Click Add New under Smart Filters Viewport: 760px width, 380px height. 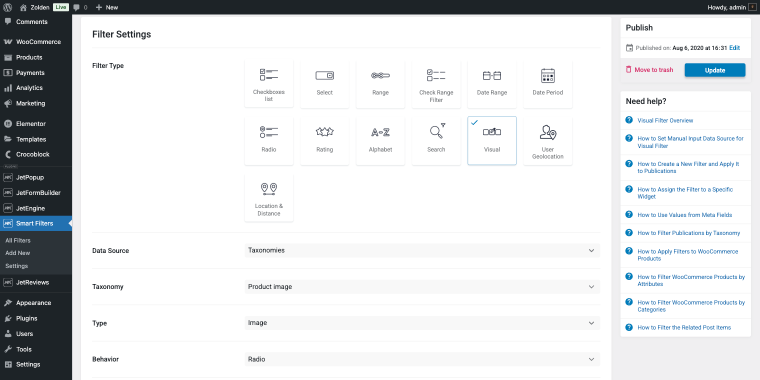click(18, 253)
